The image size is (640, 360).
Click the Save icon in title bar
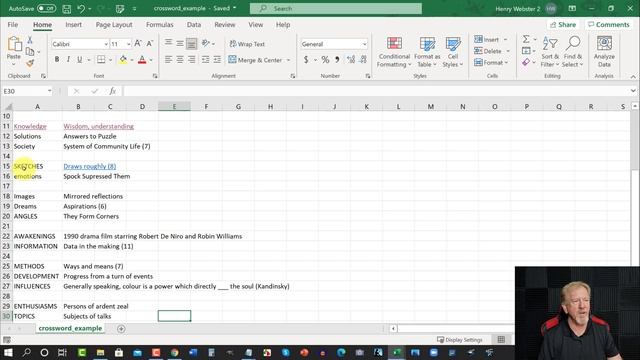point(67,9)
